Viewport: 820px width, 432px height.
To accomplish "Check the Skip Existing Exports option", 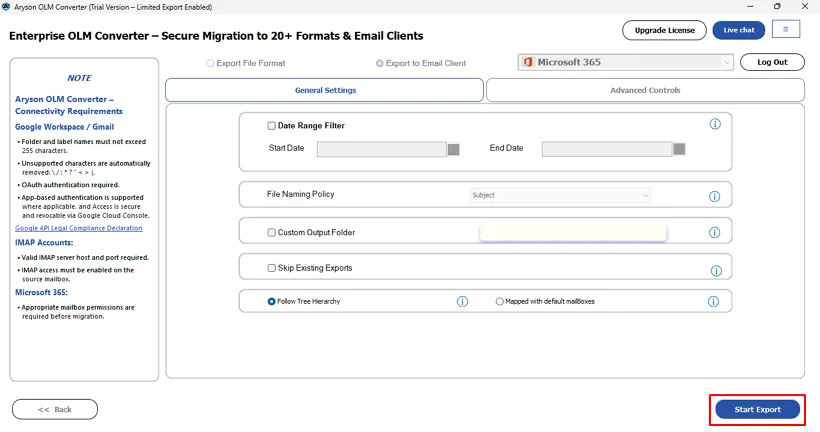I will (x=272, y=268).
